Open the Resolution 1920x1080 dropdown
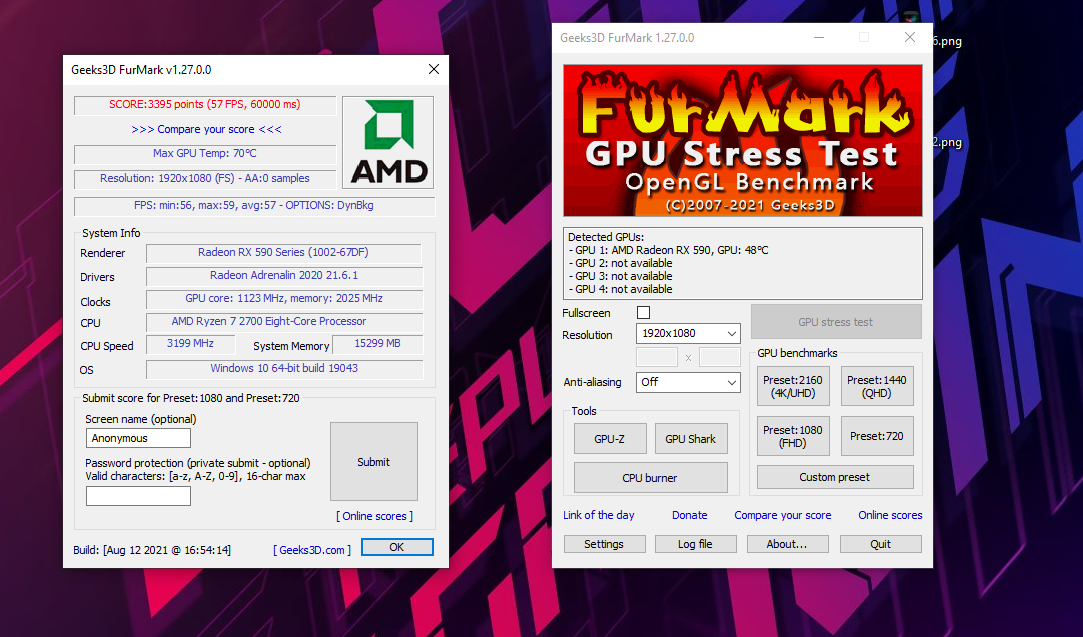The height and width of the screenshot is (637, 1083). coord(688,333)
